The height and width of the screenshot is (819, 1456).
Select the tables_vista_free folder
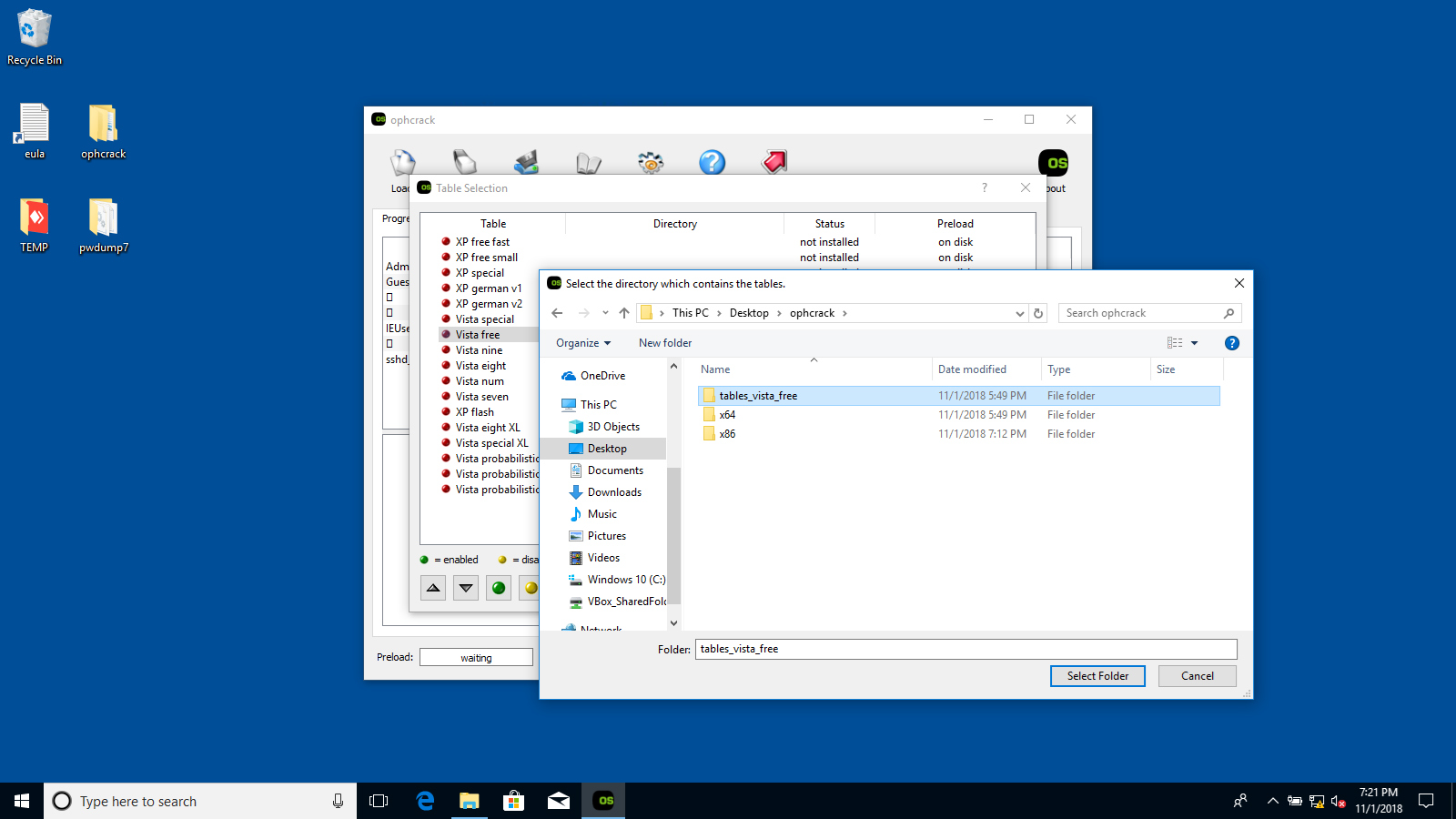pyautogui.click(x=959, y=396)
